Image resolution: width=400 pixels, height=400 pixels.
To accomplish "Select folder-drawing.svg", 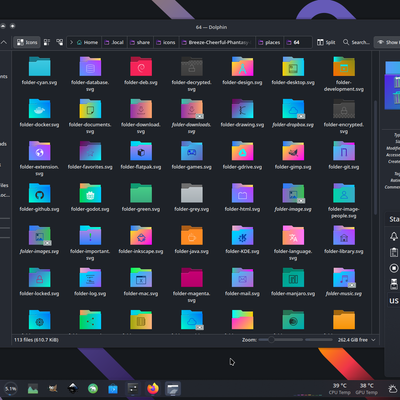I will pos(242,113).
